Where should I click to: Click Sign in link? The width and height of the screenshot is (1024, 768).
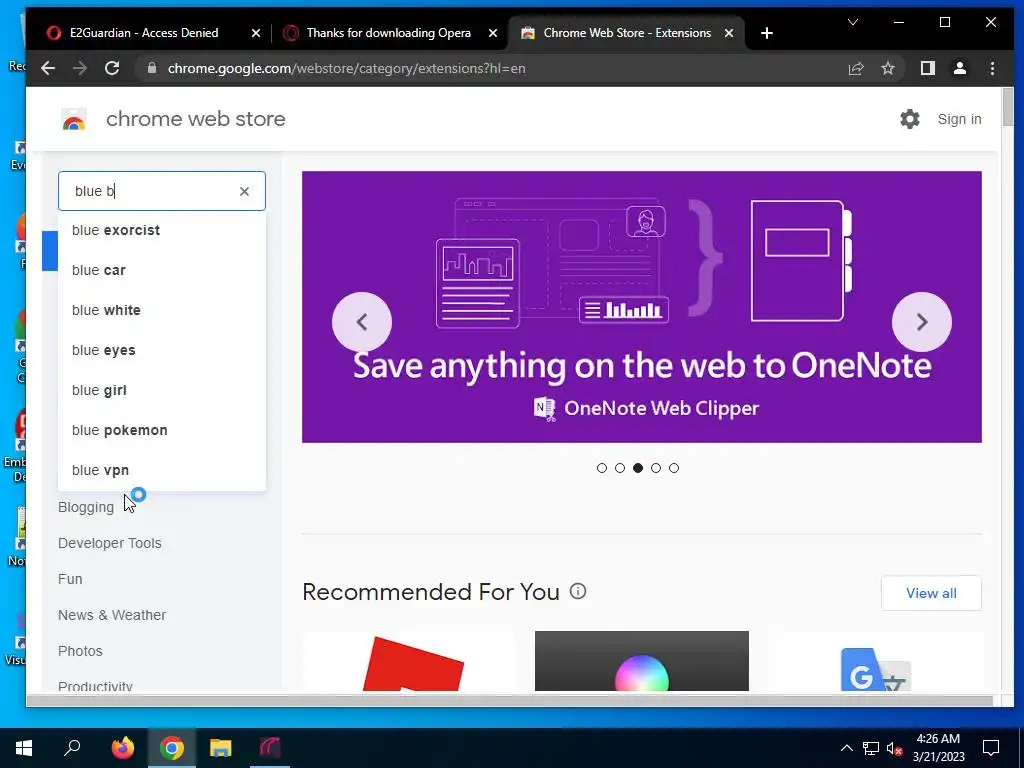[x=959, y=119]
